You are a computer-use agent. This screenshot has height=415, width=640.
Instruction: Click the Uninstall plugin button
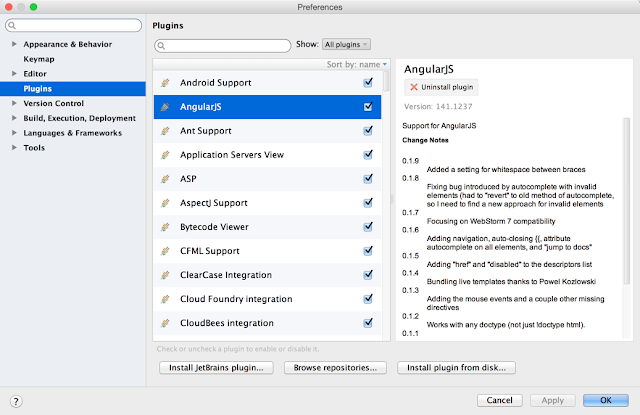443,88
